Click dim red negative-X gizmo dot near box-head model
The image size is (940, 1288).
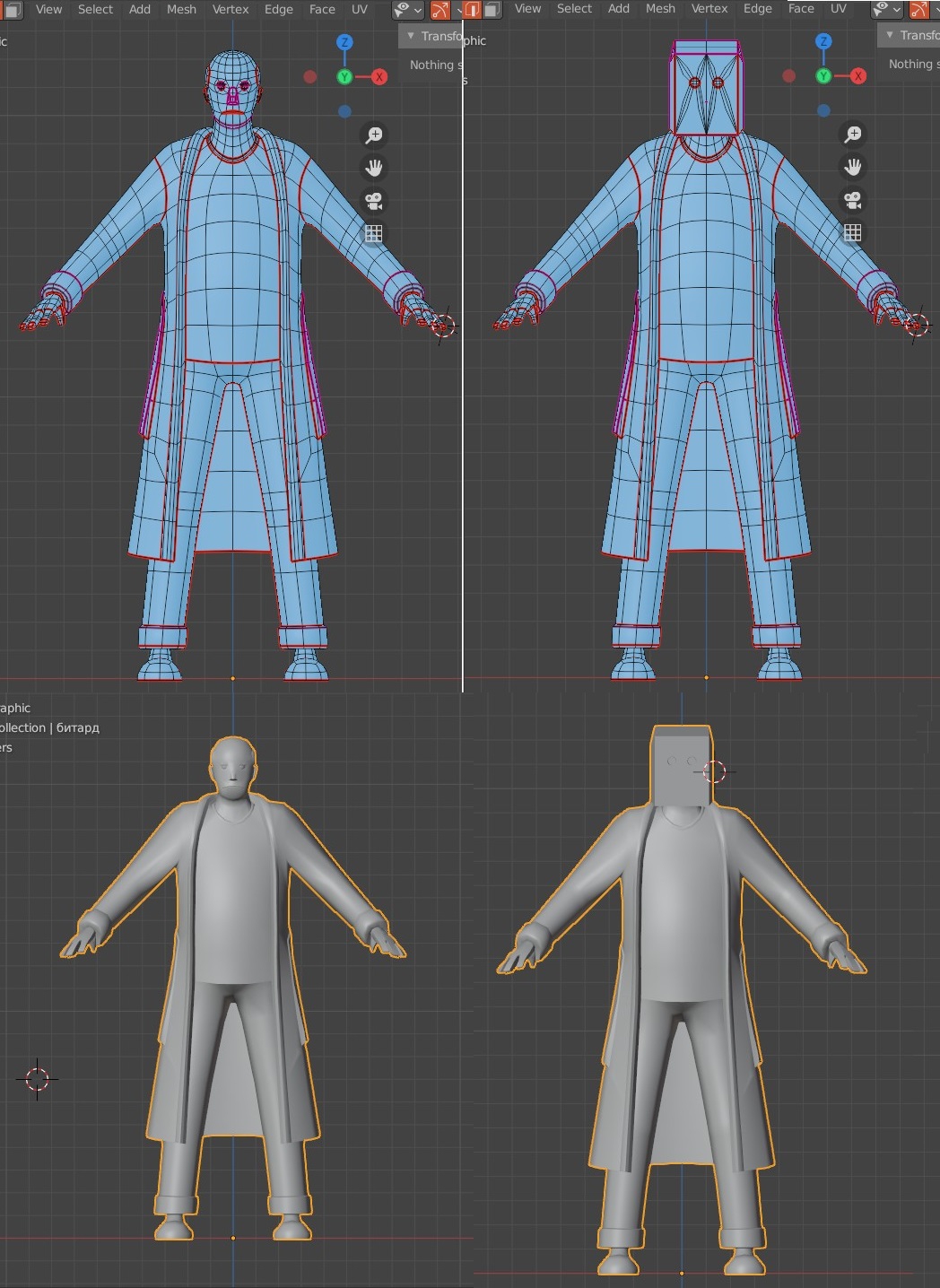coord(789,76)
